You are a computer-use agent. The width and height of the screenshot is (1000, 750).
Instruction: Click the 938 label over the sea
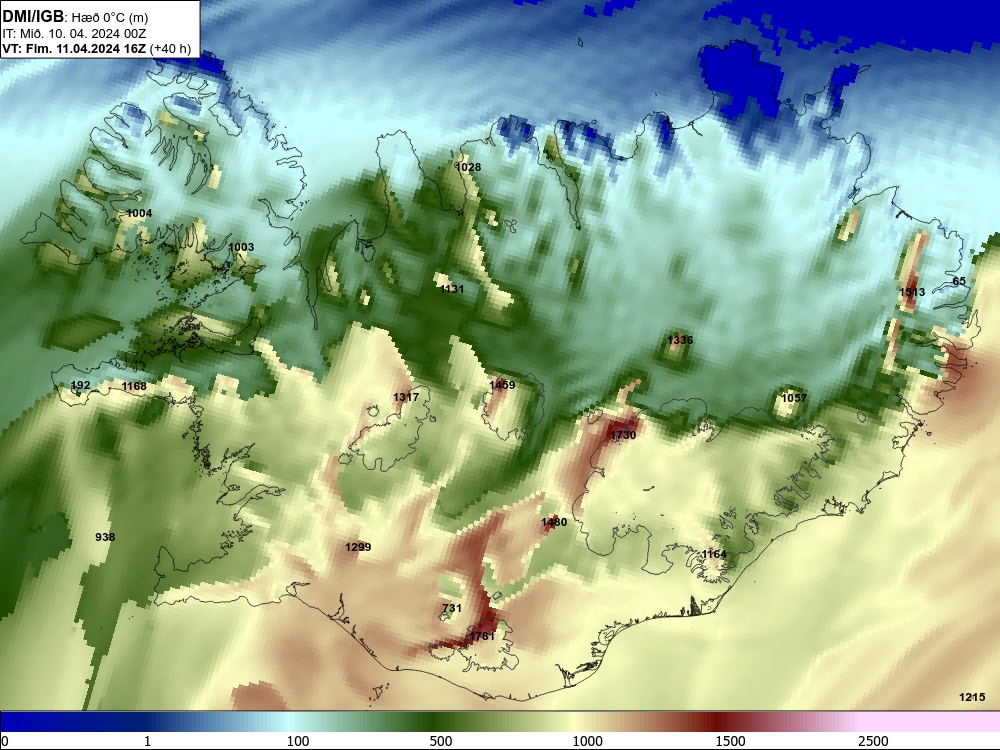105,537
